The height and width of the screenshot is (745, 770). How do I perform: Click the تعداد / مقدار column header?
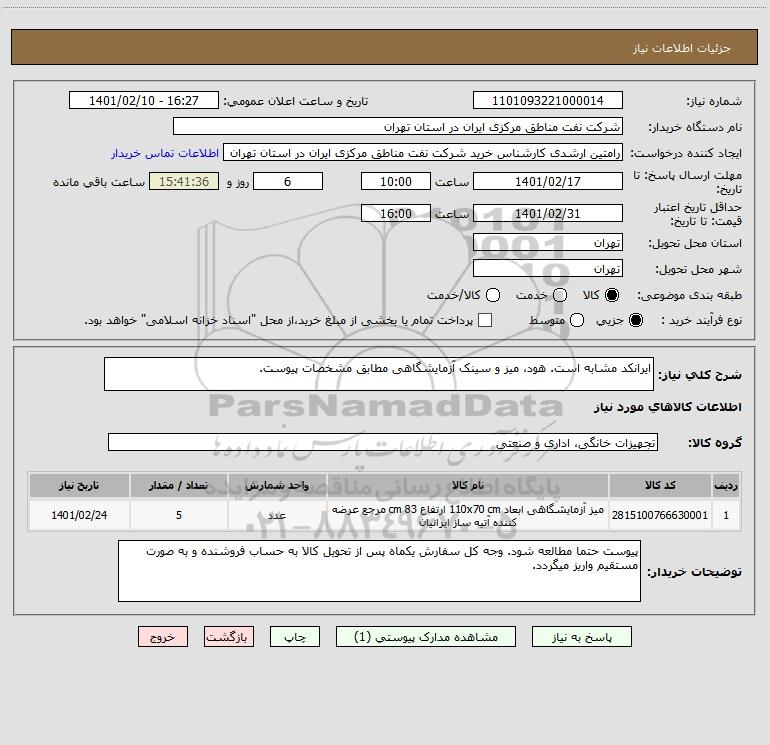(x=179, y=485)
